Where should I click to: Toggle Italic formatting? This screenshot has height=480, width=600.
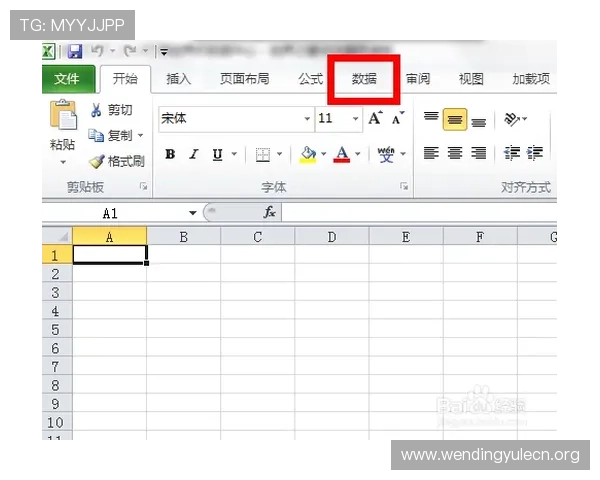coord(194,154)
